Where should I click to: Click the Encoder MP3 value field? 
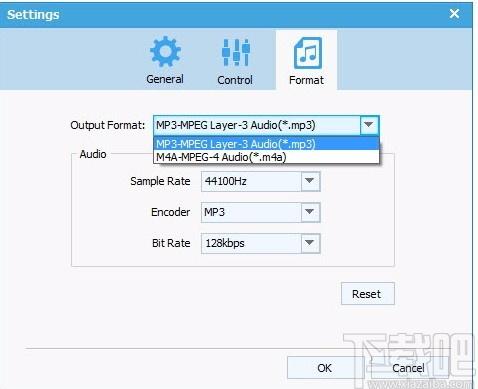click(251, 212)
